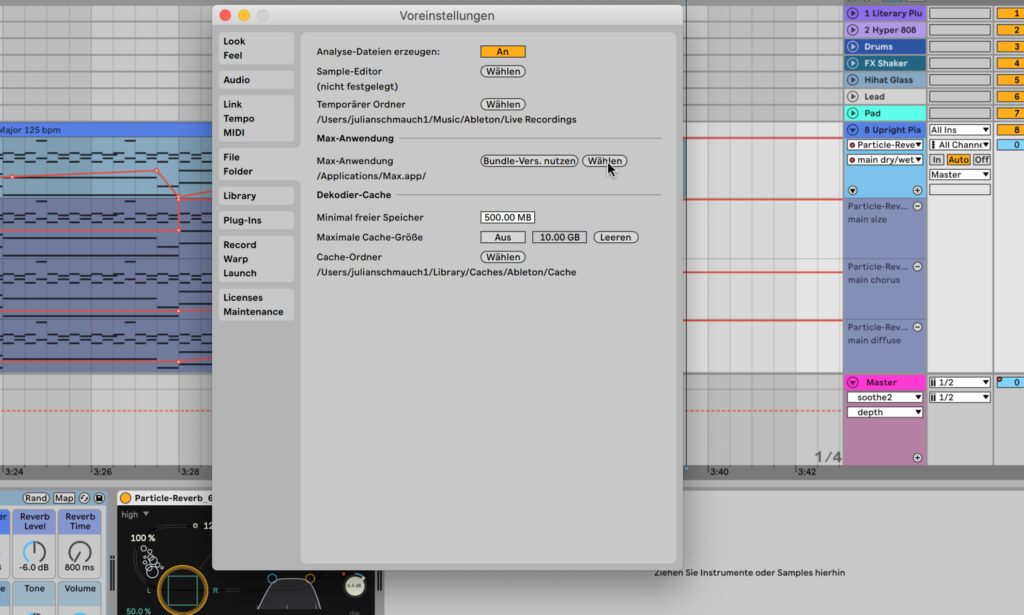
Task: Open the high dropdown in Particle-Reverb
Action: pos(135,514)
